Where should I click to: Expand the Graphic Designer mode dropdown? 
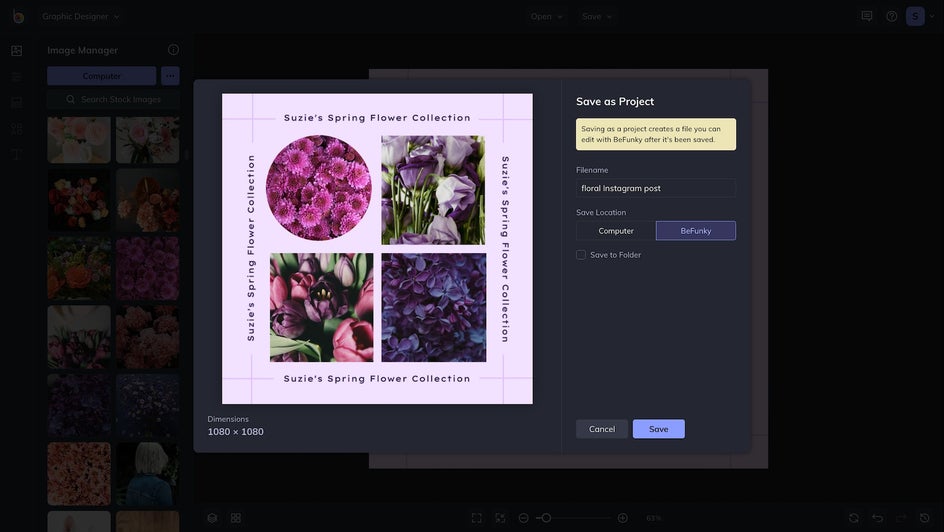click(80, 16)
